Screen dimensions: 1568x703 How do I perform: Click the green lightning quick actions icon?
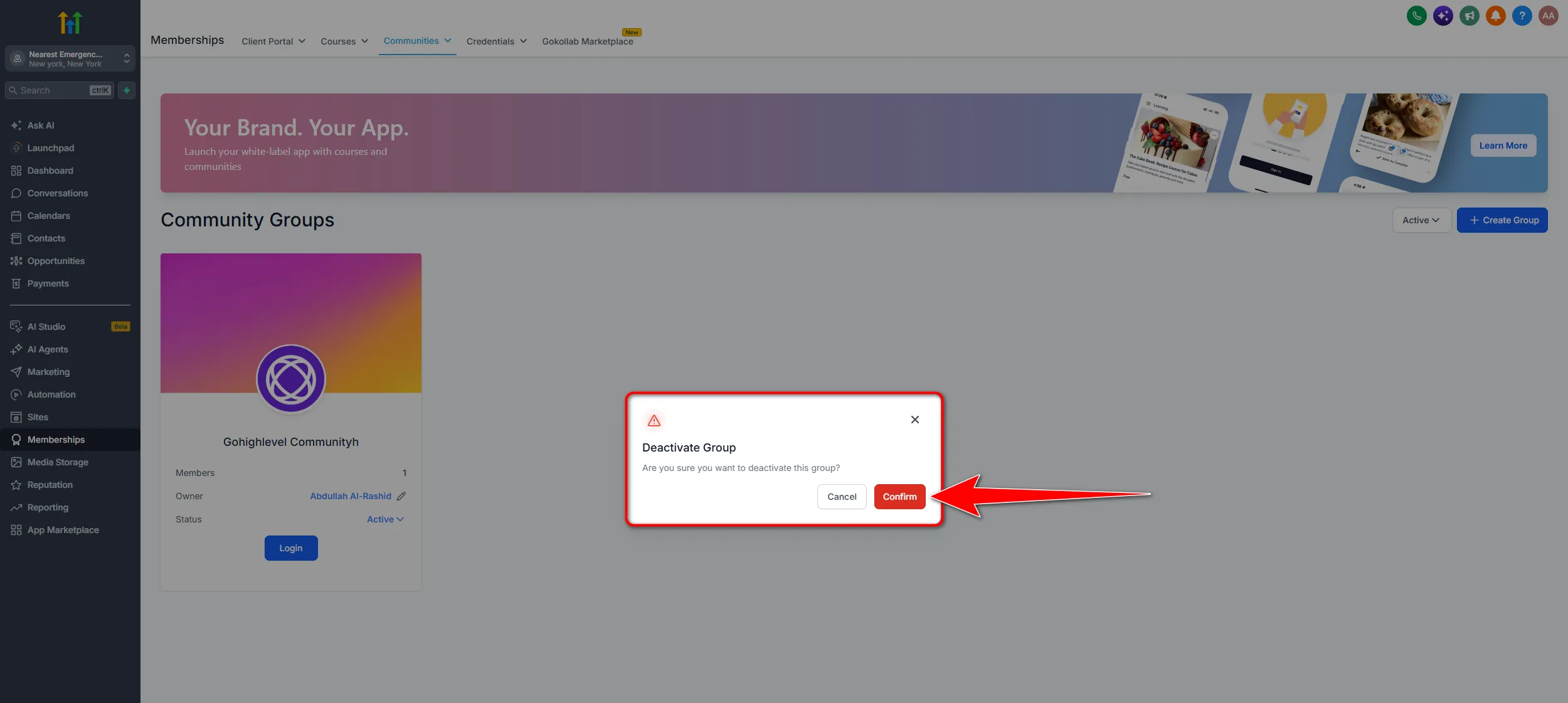[127, 90]
